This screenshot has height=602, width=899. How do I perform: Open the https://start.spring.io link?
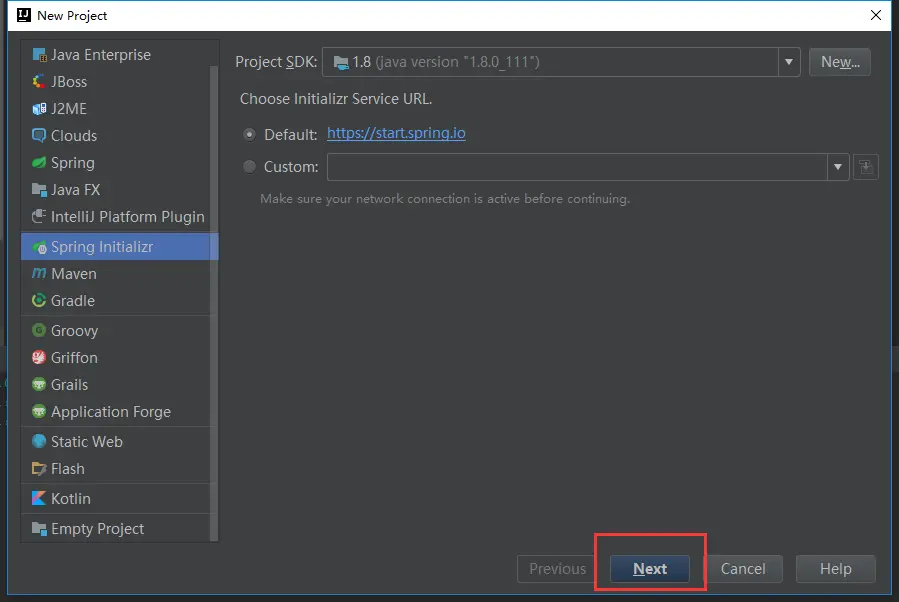(396, 133)
